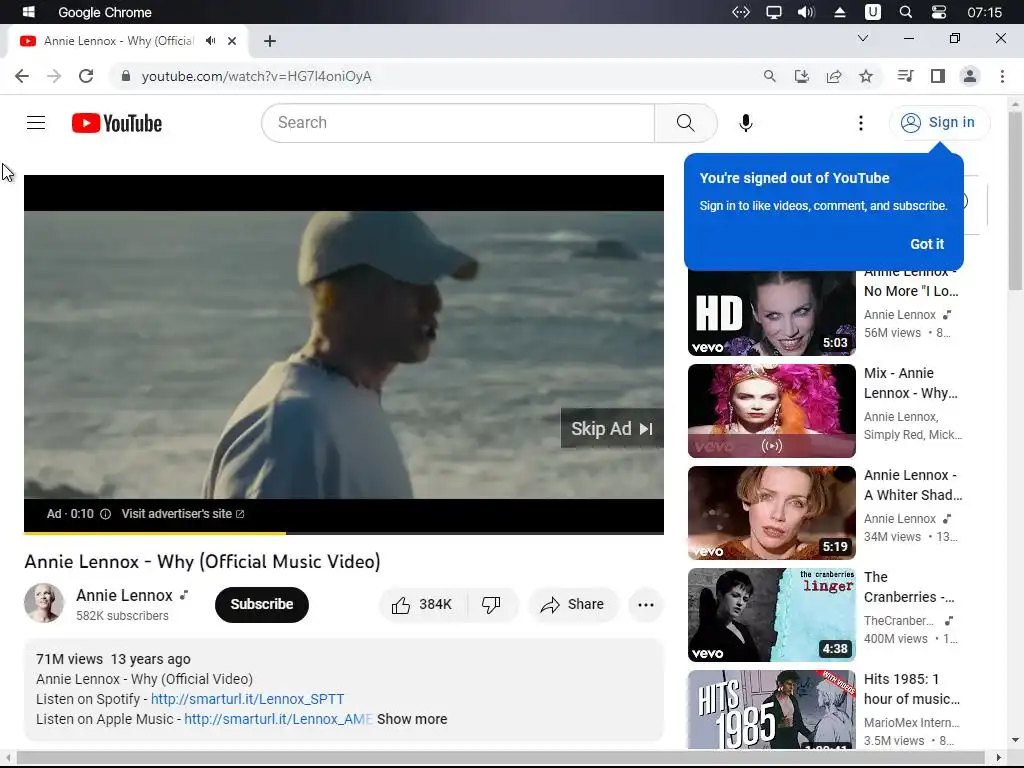Play the Hits 1985 thumbnail

pyautogui.click(x=771, y=710)
